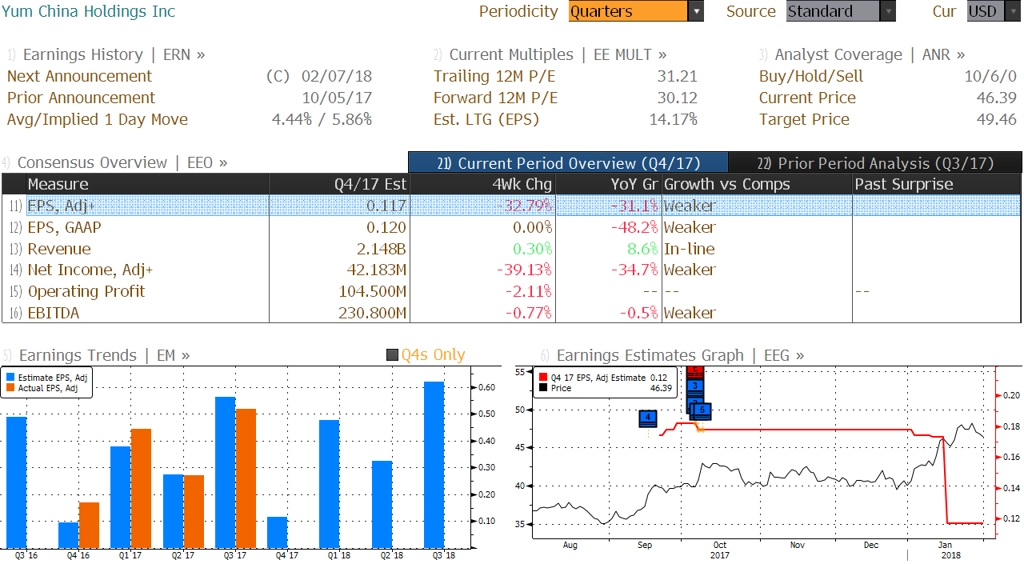
Task: Select the Operating Profit row
Action: 511,291
